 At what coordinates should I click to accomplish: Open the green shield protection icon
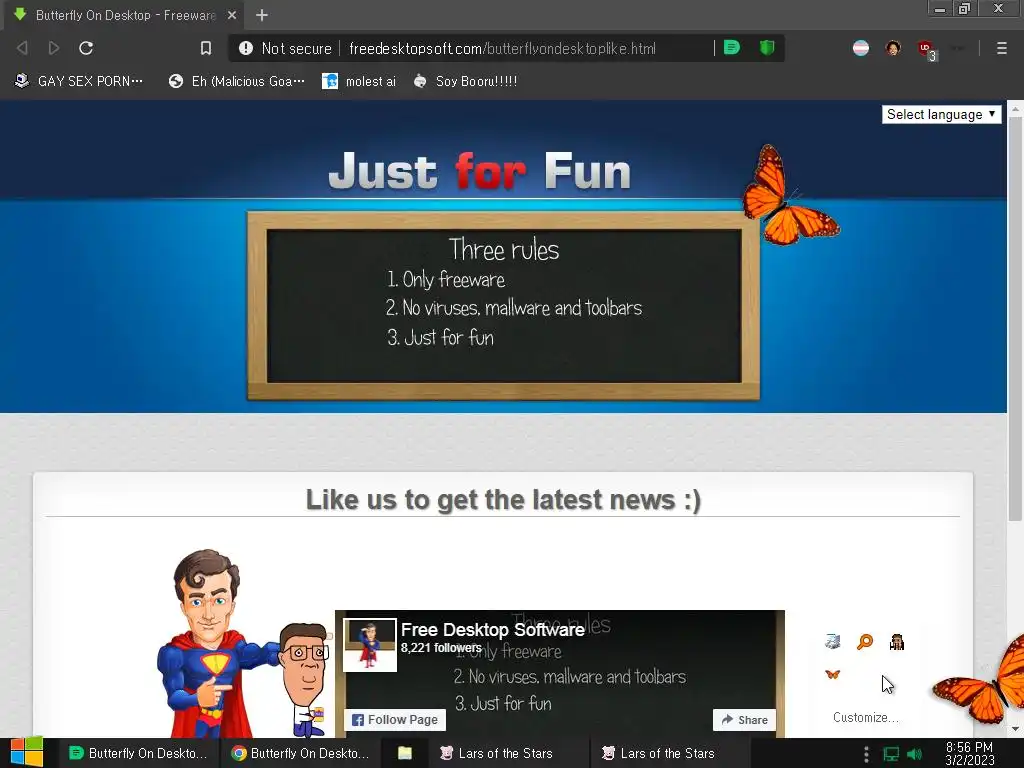pos(767,48)
